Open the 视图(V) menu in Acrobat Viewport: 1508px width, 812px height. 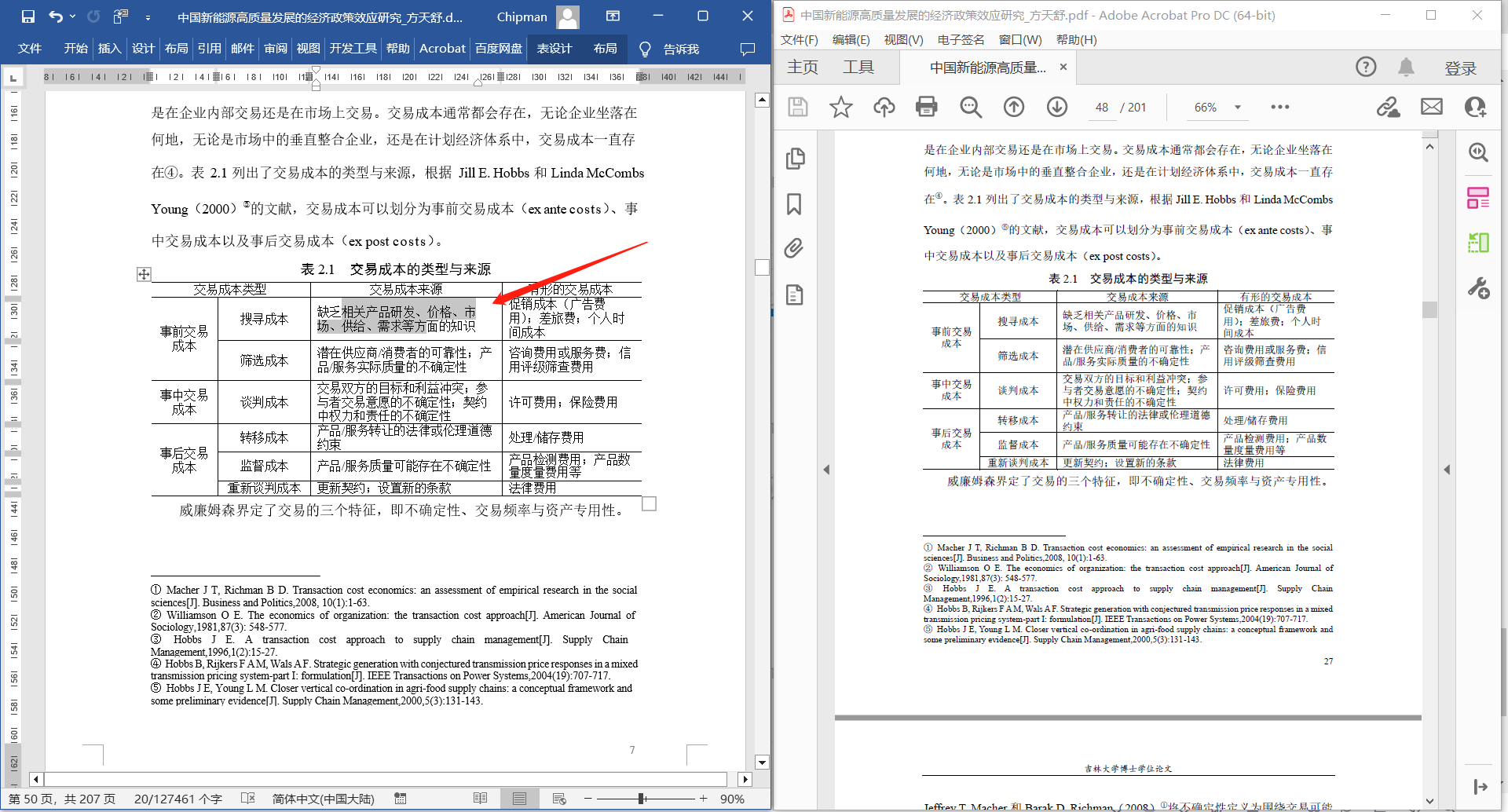pos(903,39)
